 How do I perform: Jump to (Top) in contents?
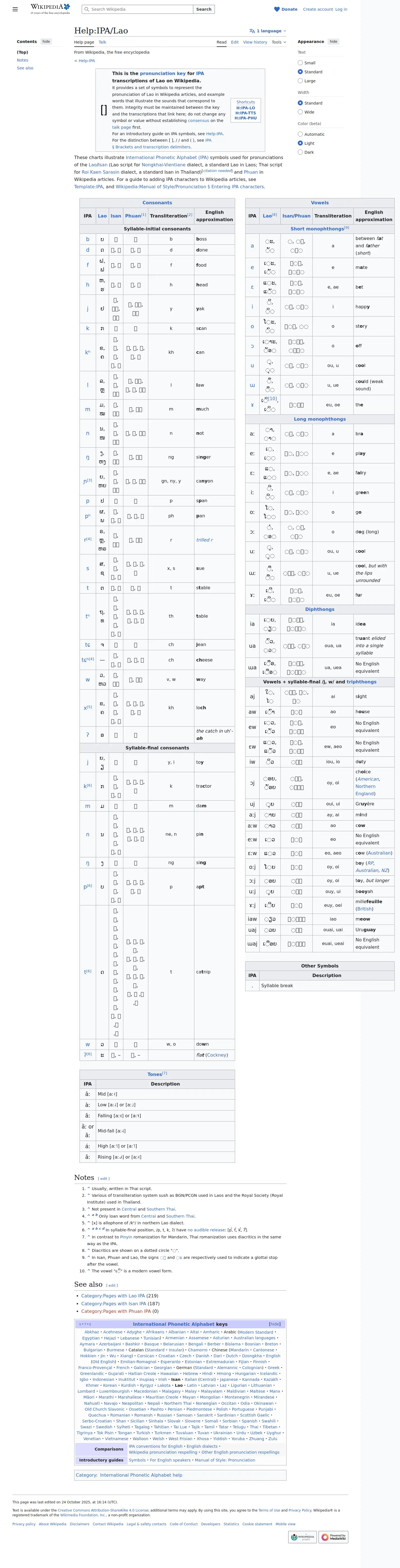pyautogui.click(x=22, y=52)
